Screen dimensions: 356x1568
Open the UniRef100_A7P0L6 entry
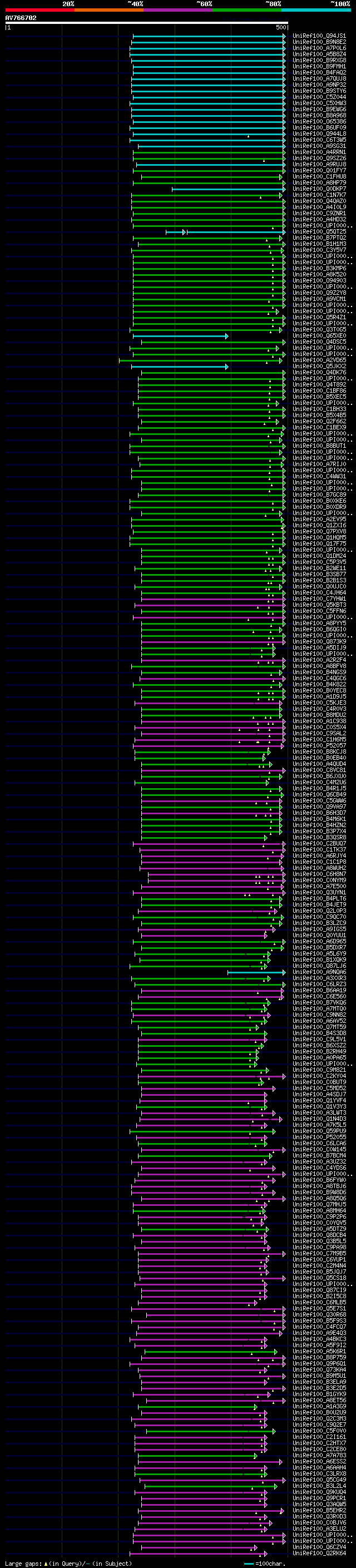click(319, 48)
